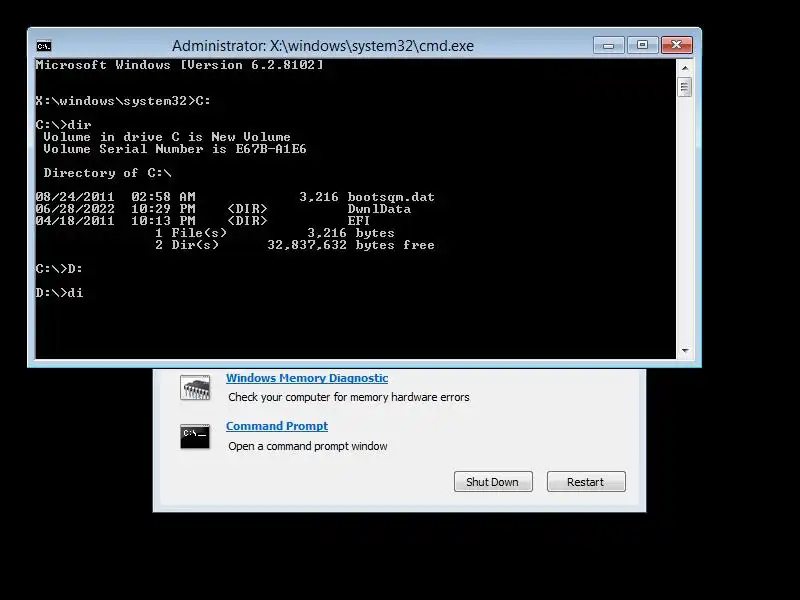Click the 'EFI' directory entry

click(x=359, y=221)
